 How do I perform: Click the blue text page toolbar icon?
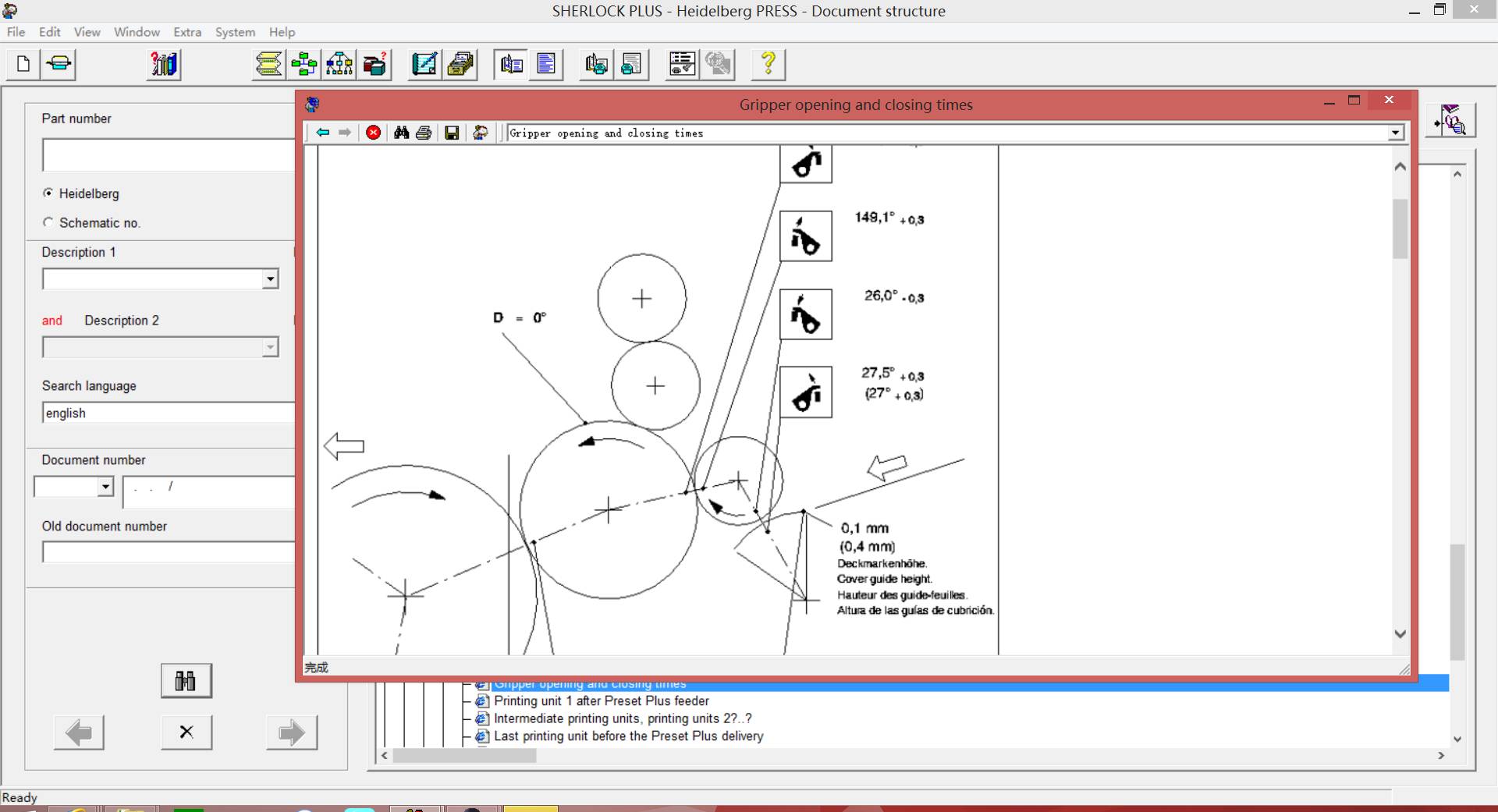[546, 64]
